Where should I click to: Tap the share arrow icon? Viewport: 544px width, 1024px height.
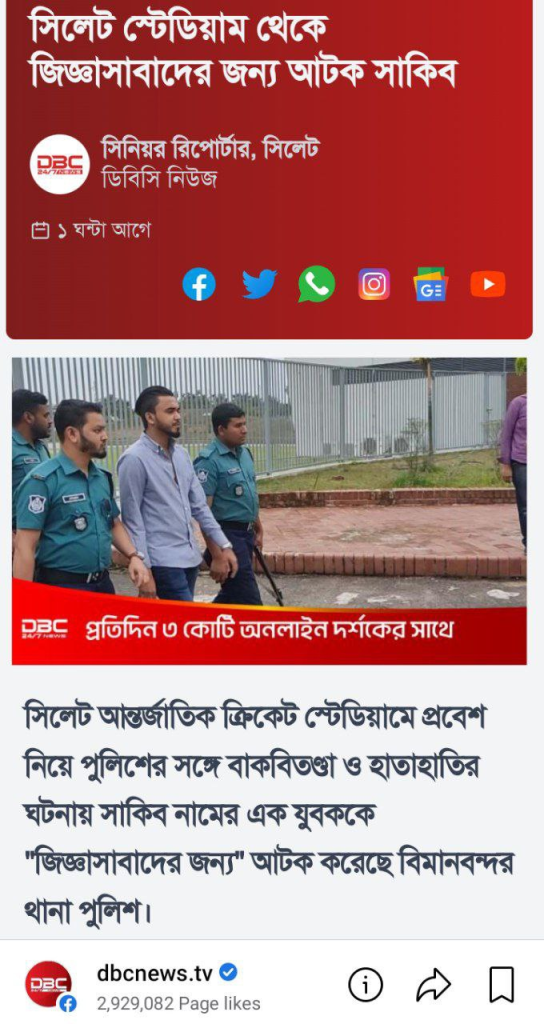coord(433,985)
